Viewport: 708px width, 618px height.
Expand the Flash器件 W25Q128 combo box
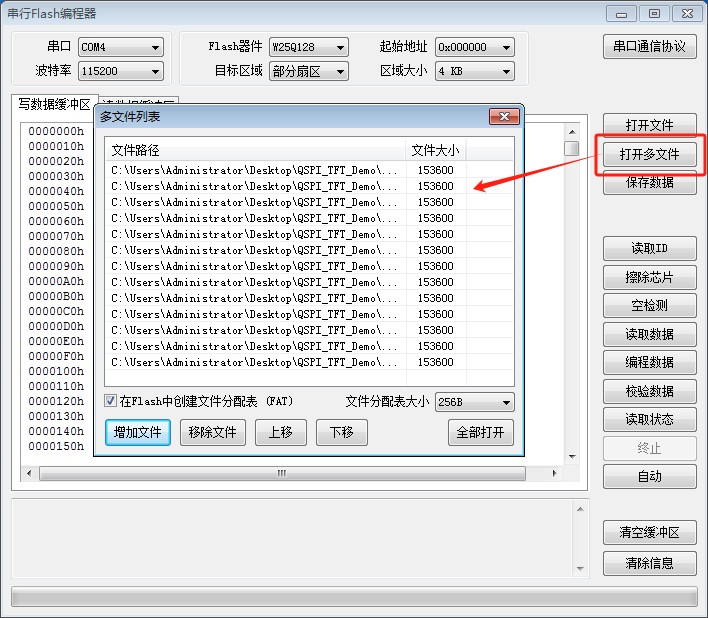tap(308, 47)
